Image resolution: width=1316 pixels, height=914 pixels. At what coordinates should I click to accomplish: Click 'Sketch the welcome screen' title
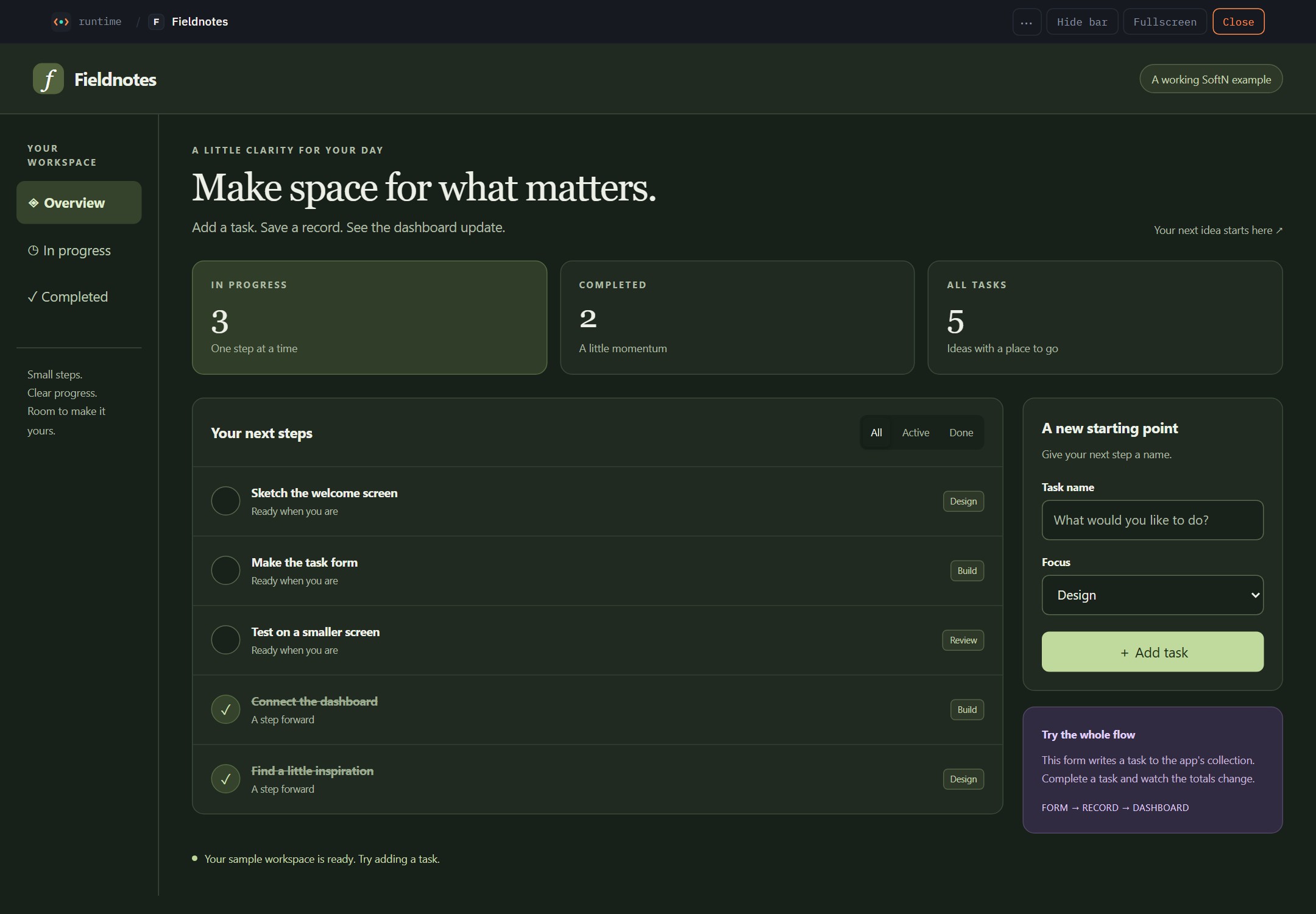pyautogui.click(x=324, y=493)
